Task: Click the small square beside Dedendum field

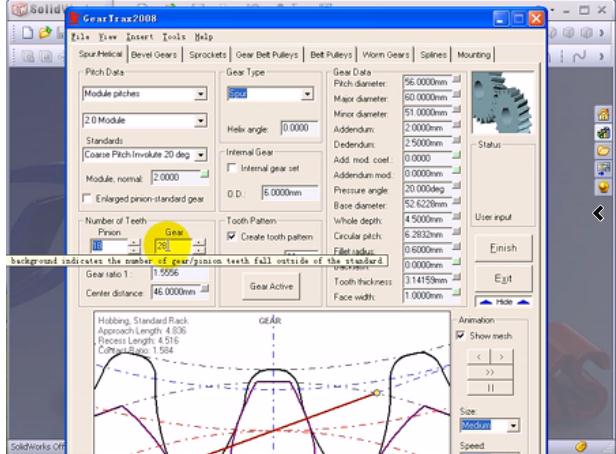Action: [x=456, y=140]
